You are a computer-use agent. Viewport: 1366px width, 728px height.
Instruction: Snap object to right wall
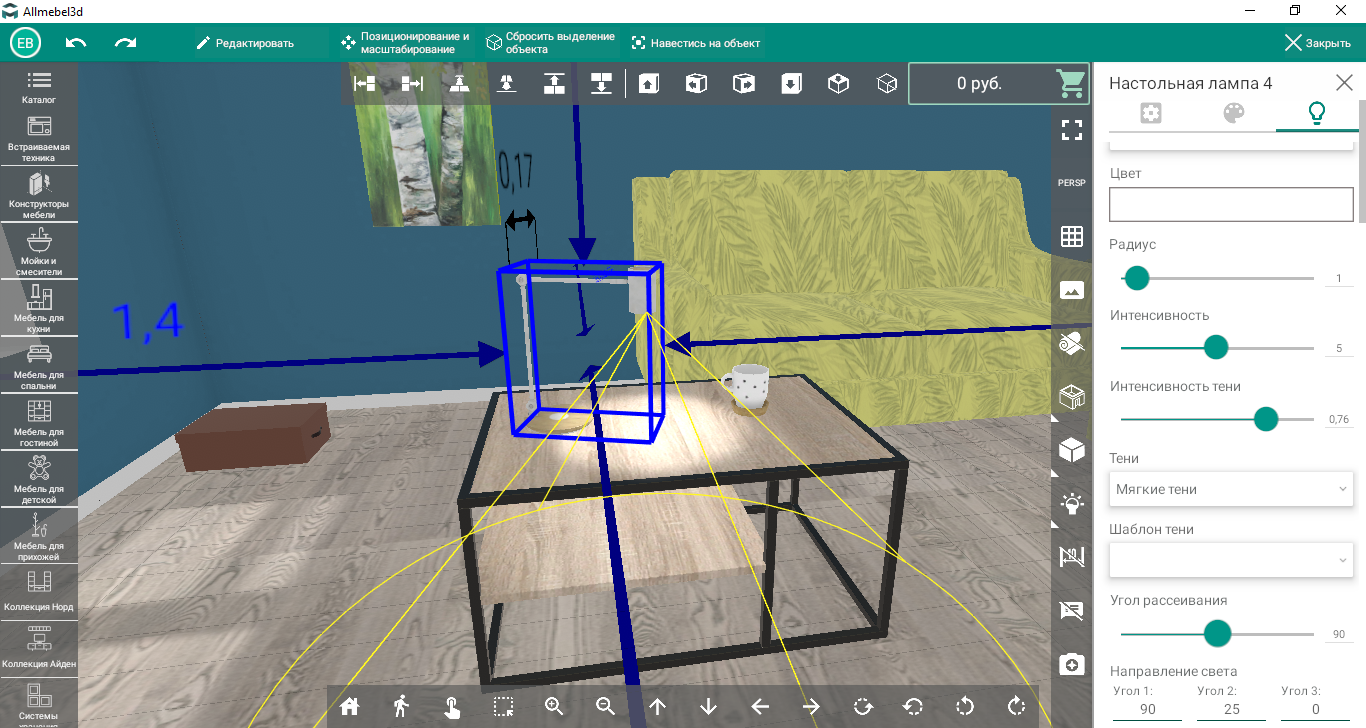(x=412, y=84)
